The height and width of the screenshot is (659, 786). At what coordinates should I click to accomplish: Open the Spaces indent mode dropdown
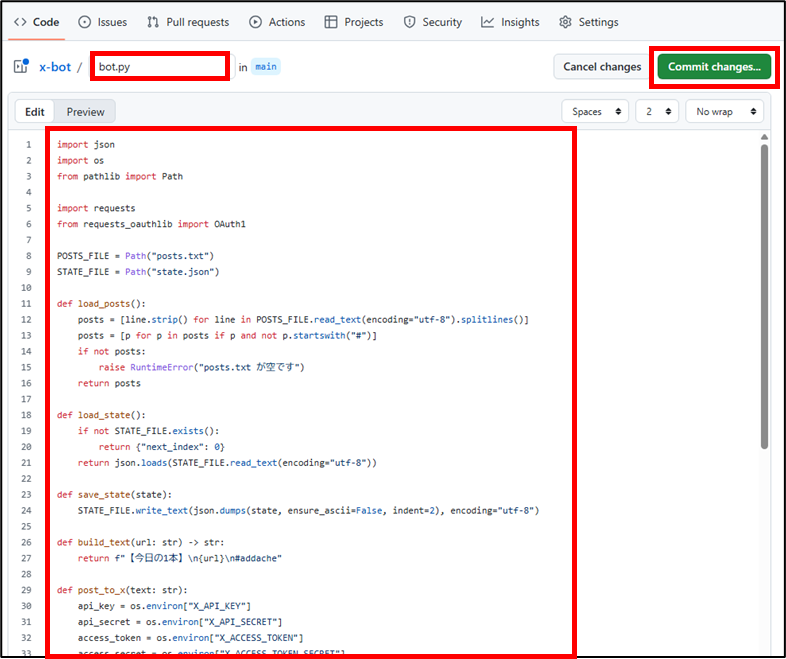[x=594, y=112]
